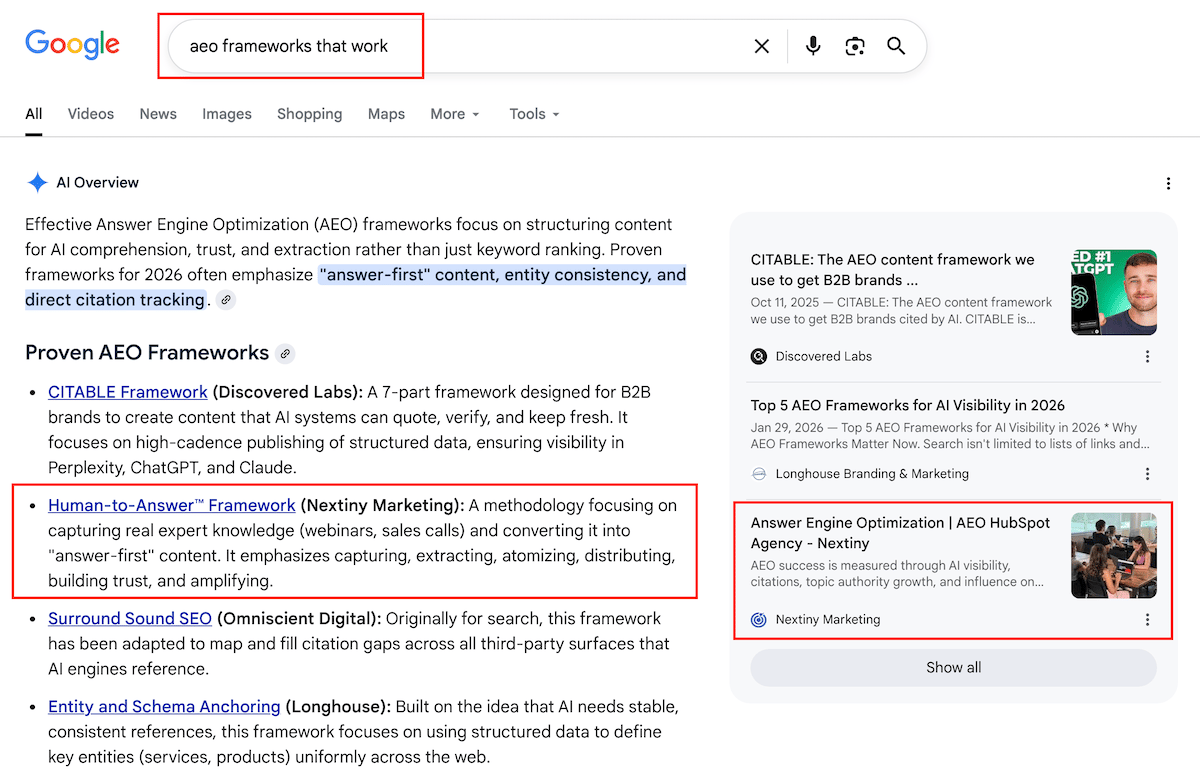
Task: Click the AEO success is measured snippet
Action: coord(898,573)
